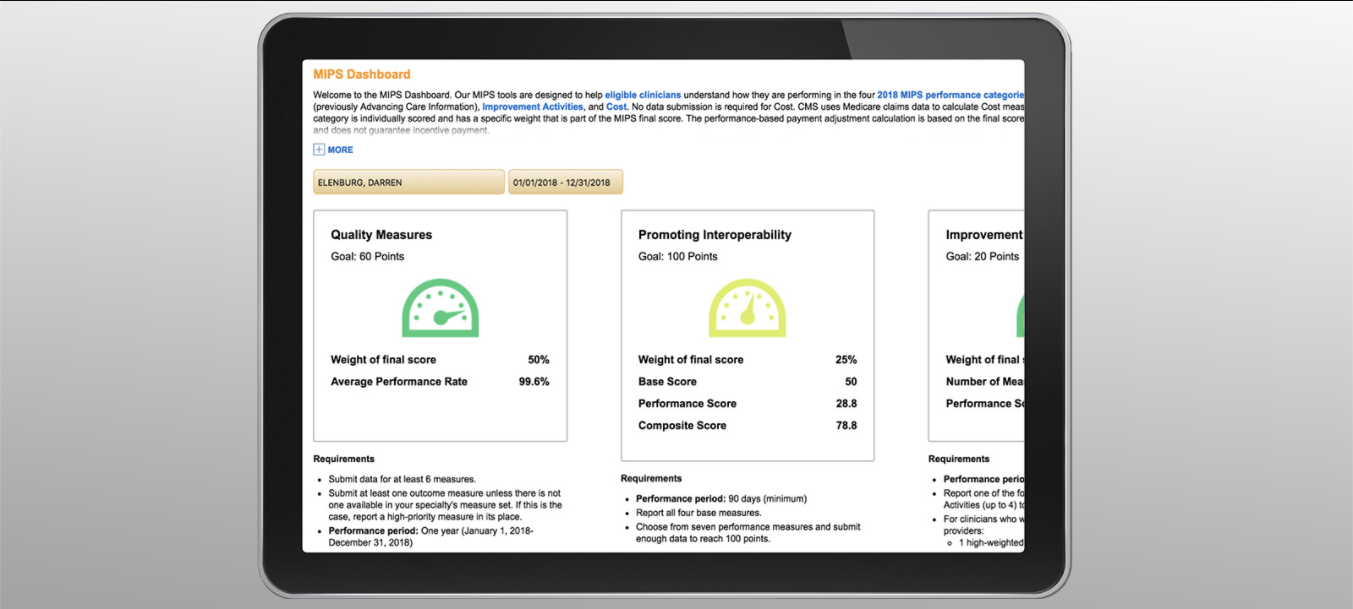Open the '2018 MIPS performance categories' link

950,95
